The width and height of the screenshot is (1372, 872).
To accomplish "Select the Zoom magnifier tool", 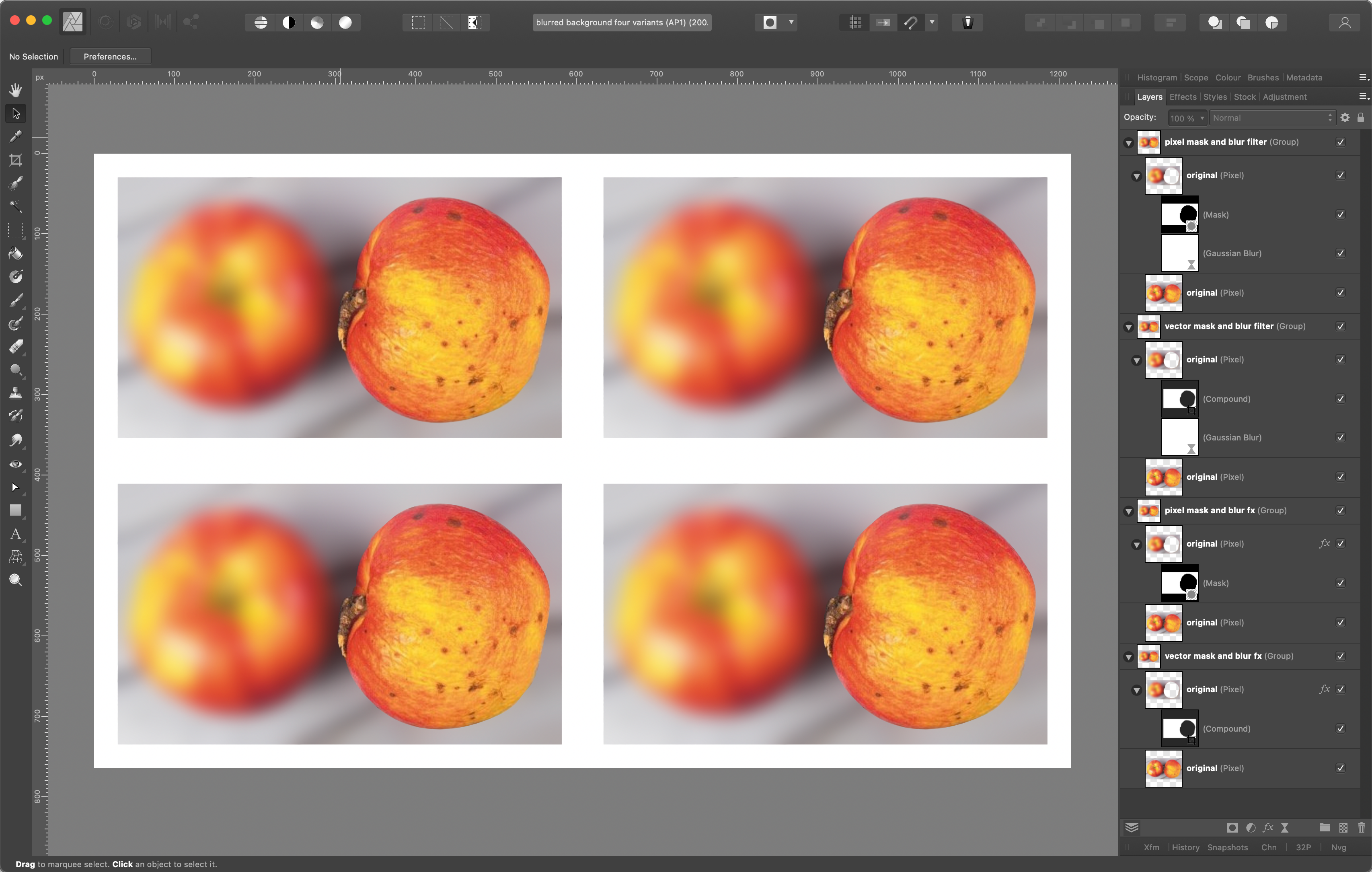I will tap(15, 580).
